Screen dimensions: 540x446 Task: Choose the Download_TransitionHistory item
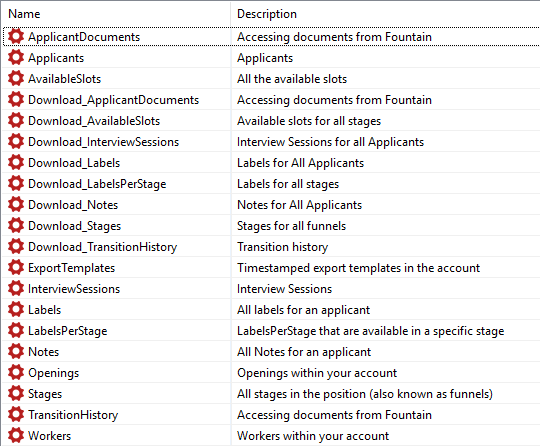[x=102, y=247]
